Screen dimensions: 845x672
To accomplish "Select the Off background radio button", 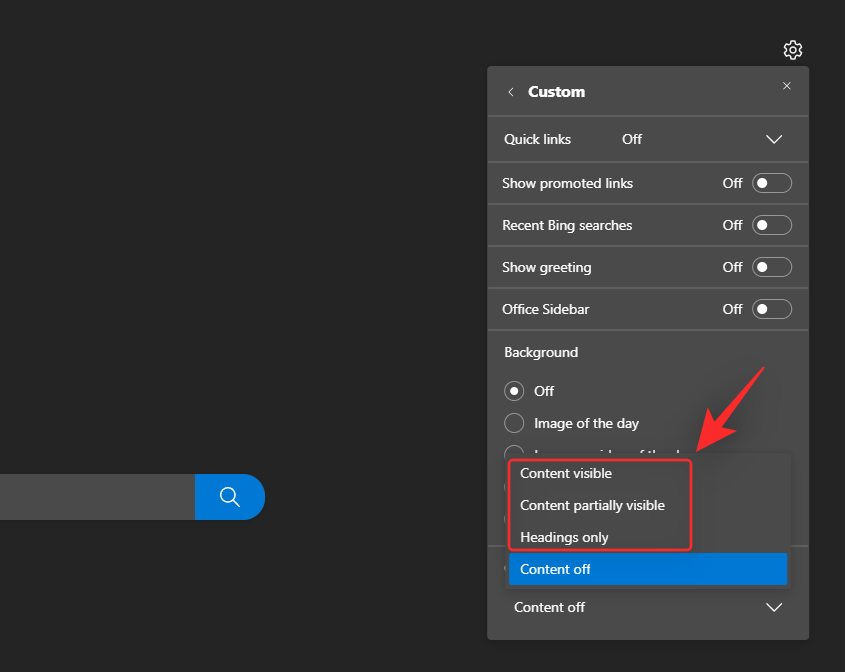I will click(514, 391).
